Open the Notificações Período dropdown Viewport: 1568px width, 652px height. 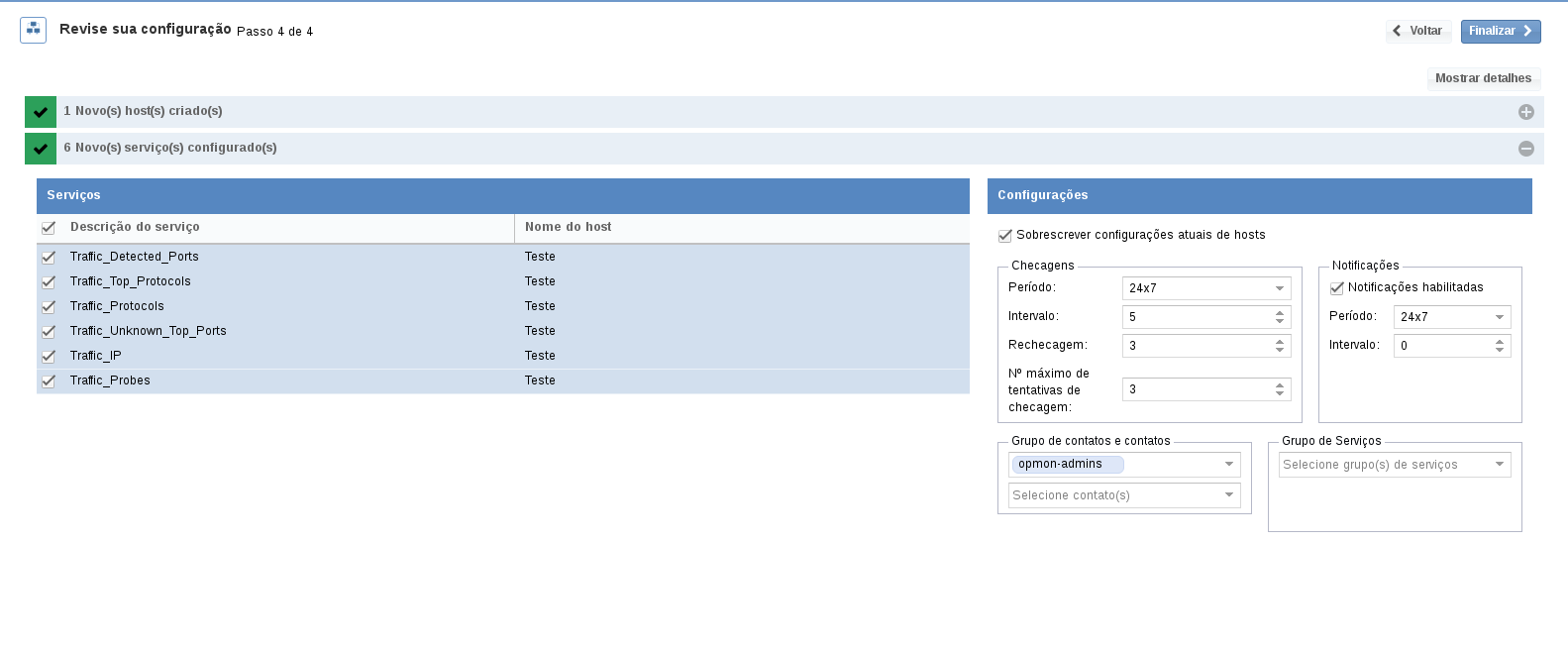click(x=1451, y=317)
